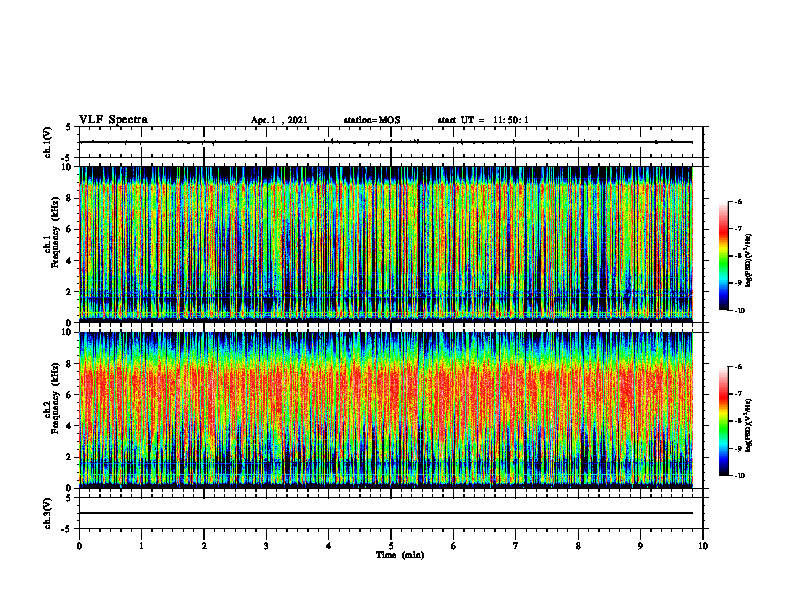Click the time axis tick label "5"
This screenshot has width=792, height=612.
(x=391, y=546)
